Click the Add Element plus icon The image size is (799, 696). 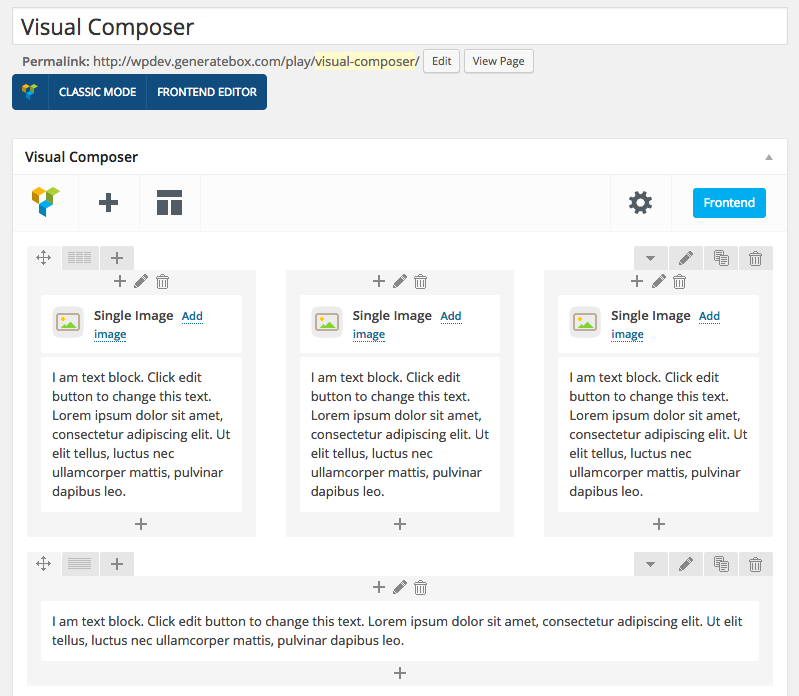[x=108, y=203]
